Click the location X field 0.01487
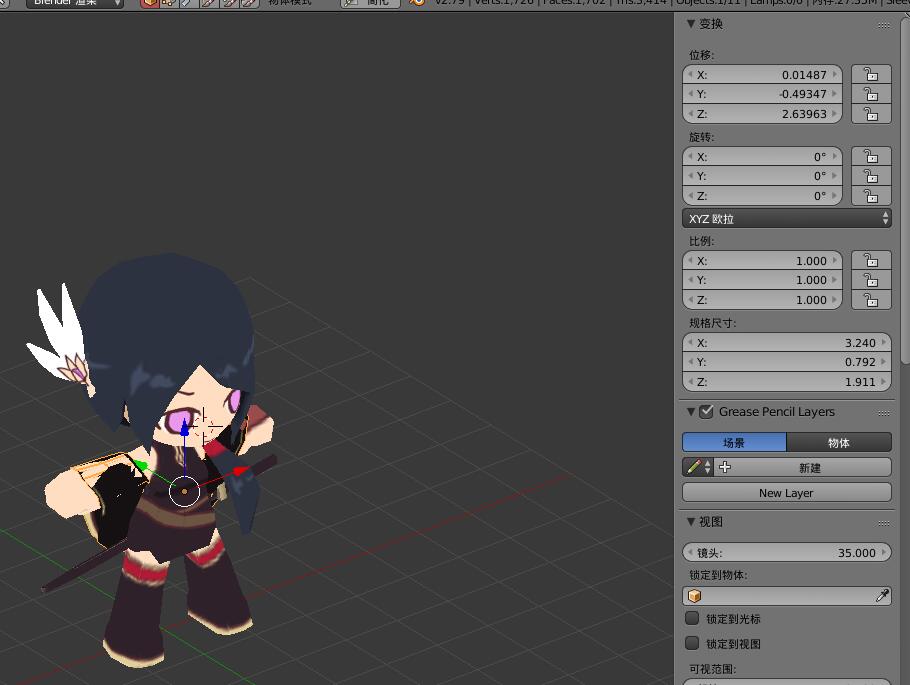 (762, 74)
